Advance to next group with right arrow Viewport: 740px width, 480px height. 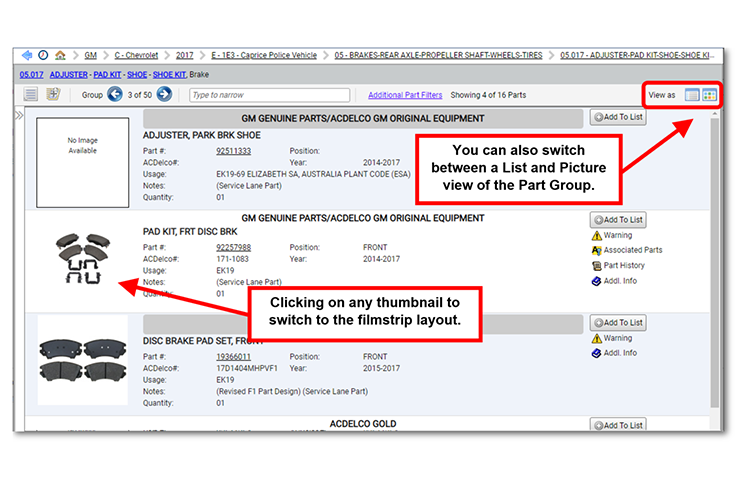pos(164,95)
